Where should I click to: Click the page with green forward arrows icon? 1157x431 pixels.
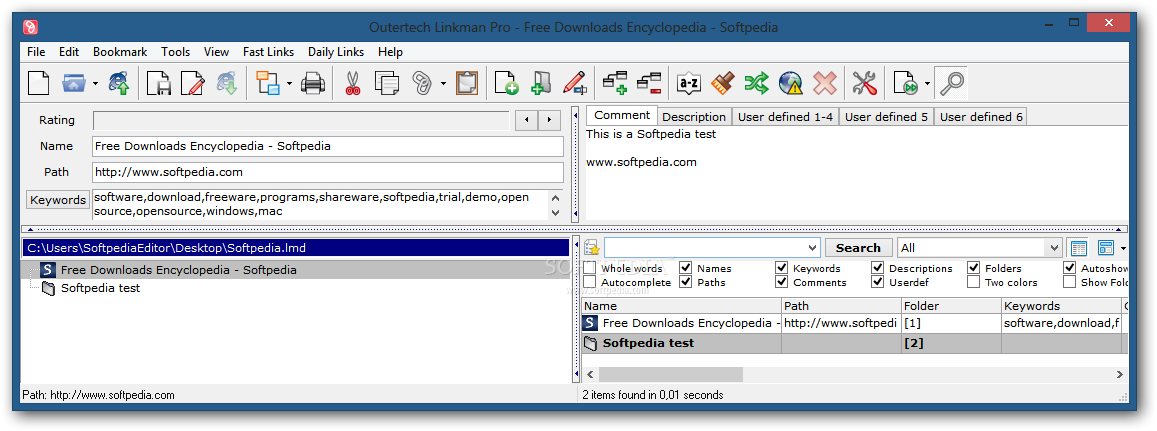click(905, 83)
